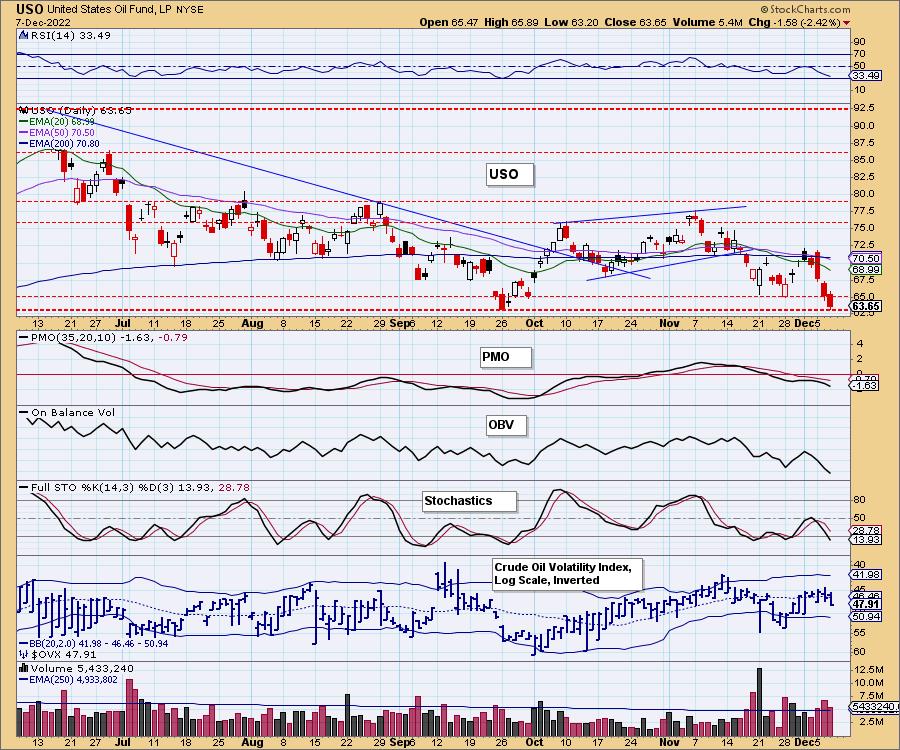Click the EMA(200) 70.80 legend entry
The height and width of the screenshot is (750, 900).
pyautogui.click(x=60, y=143)
